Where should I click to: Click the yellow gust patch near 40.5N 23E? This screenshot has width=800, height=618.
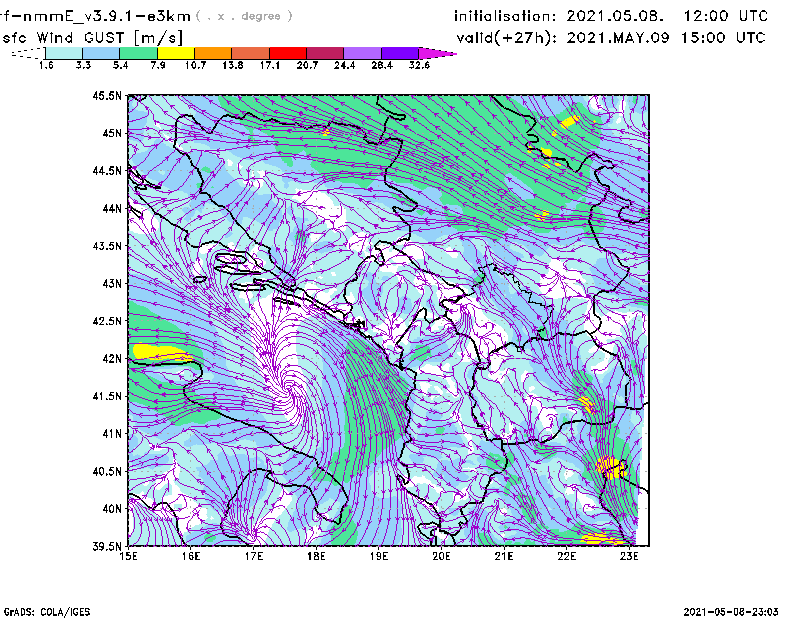click(611, 467)
